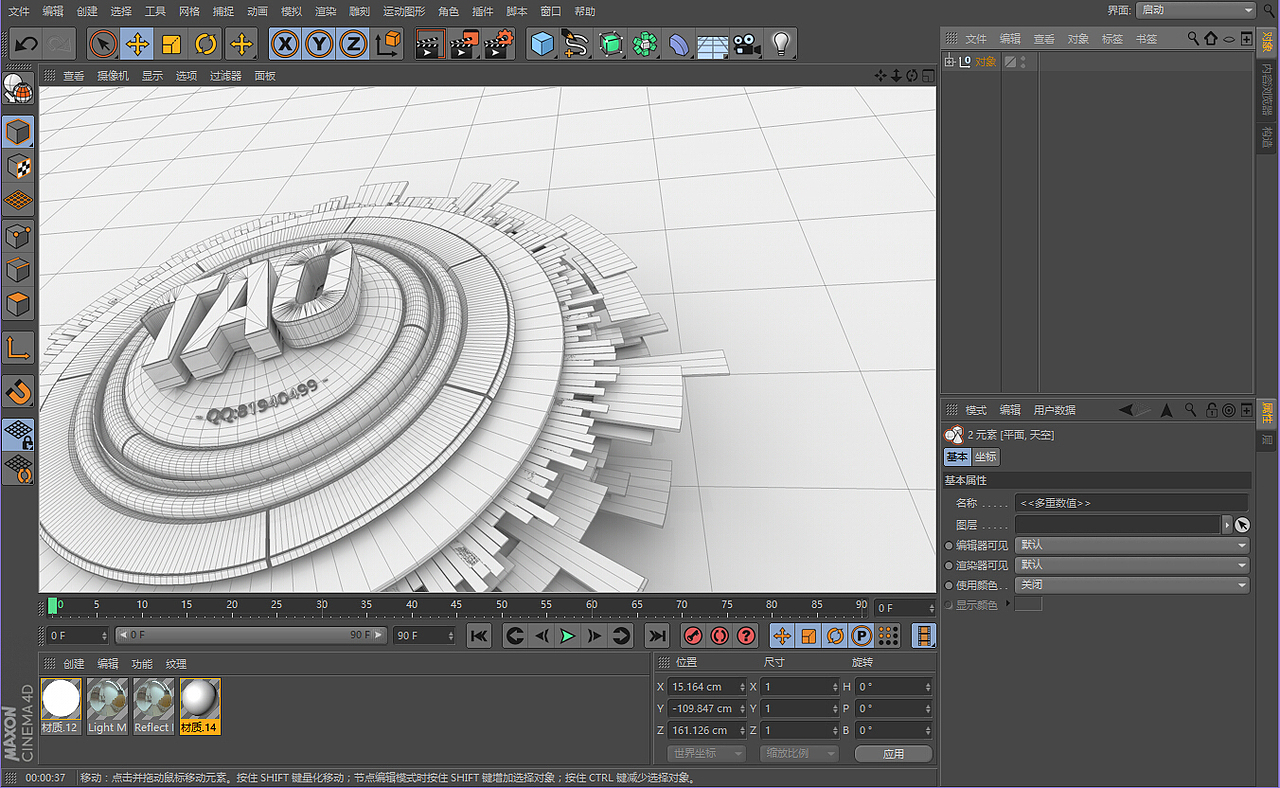Activate the Rotate tool in top toolbar

tap(205, 44)
